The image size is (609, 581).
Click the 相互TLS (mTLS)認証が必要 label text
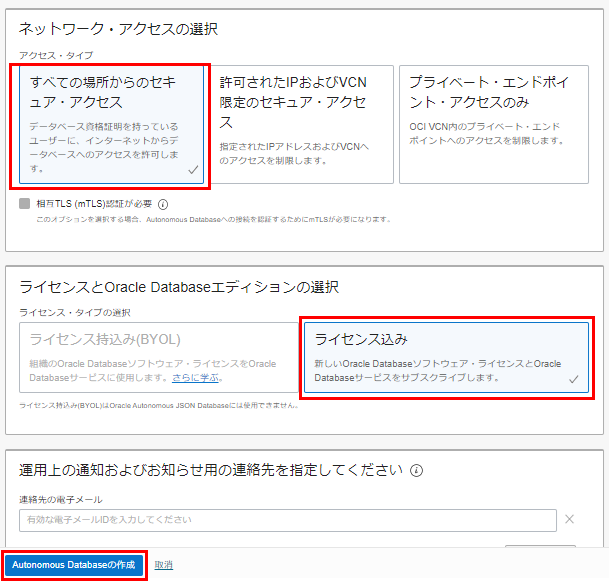coord(95,204)
